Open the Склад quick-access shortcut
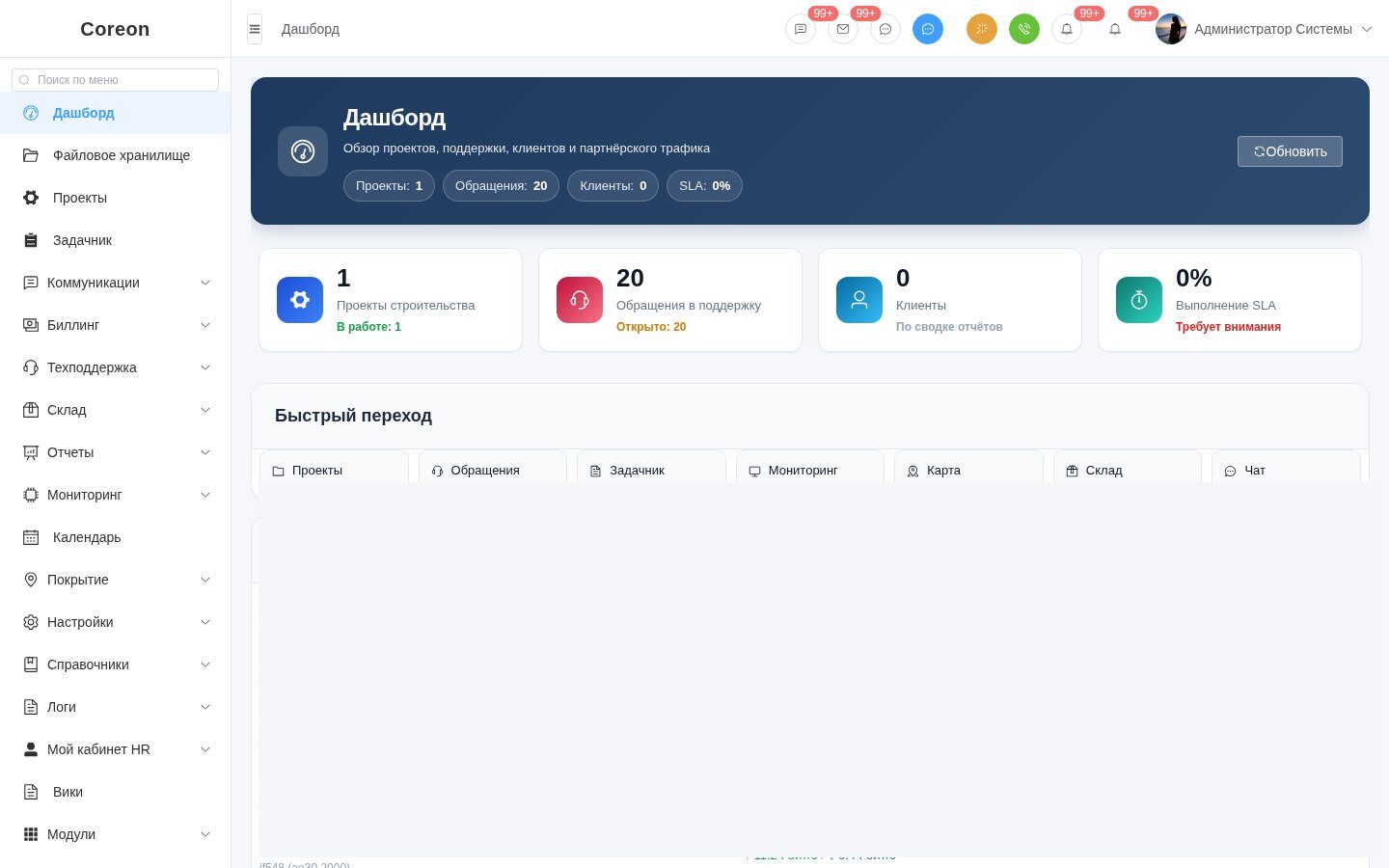1389x868 pixels. tap(1128, 468)
